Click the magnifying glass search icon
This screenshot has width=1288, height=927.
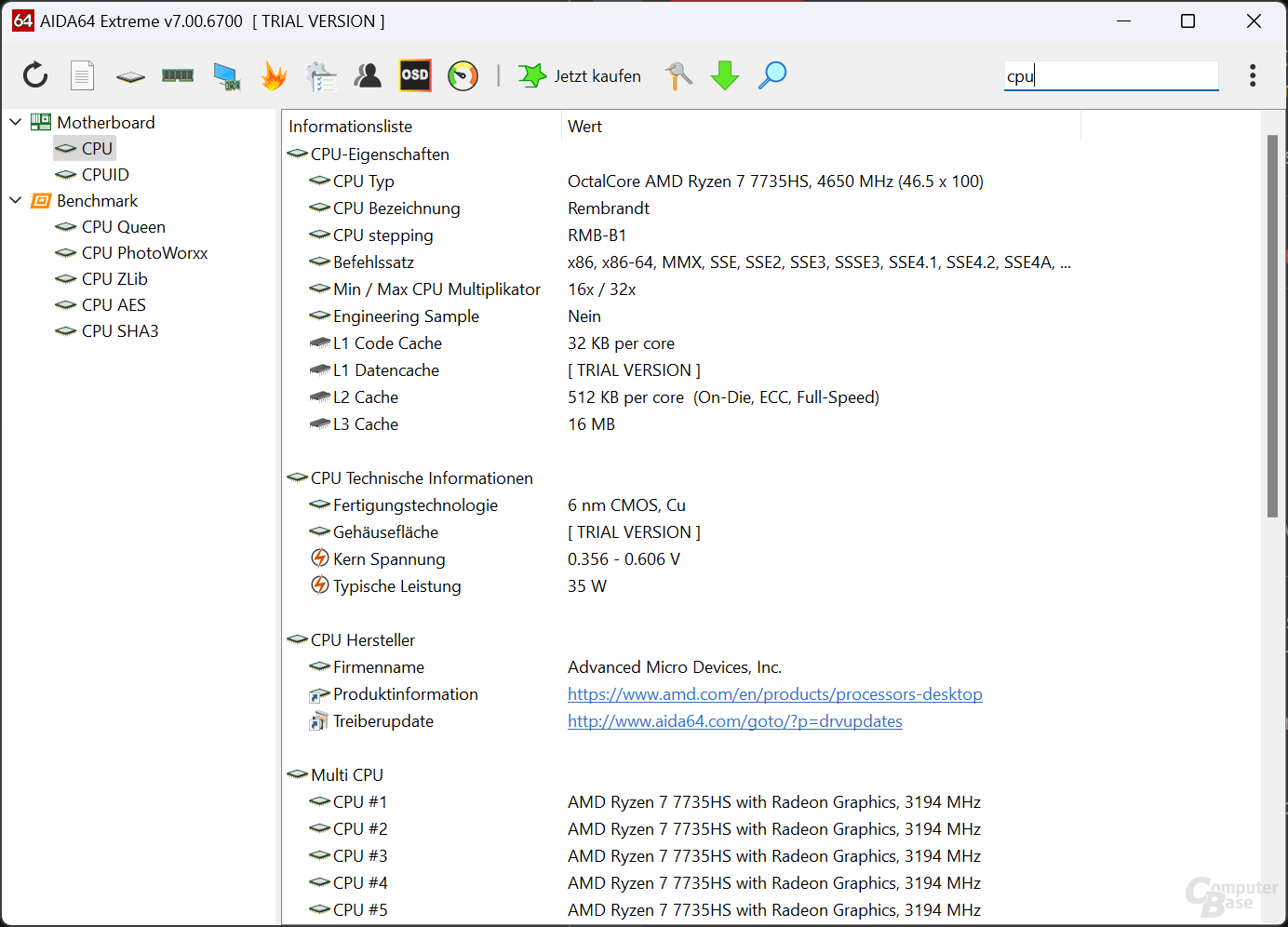point(772,75)
